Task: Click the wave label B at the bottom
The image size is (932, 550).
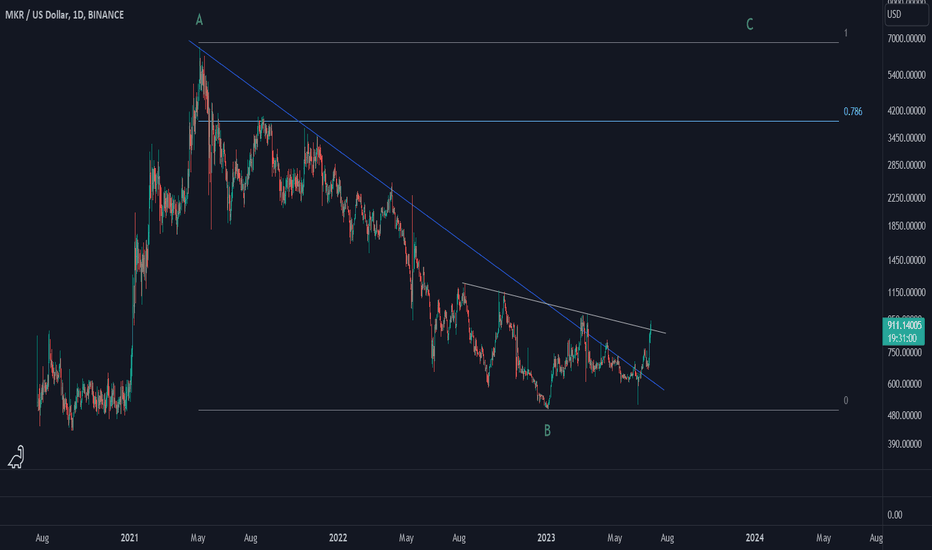Action: pyautogui.click(x=547, y=430)
